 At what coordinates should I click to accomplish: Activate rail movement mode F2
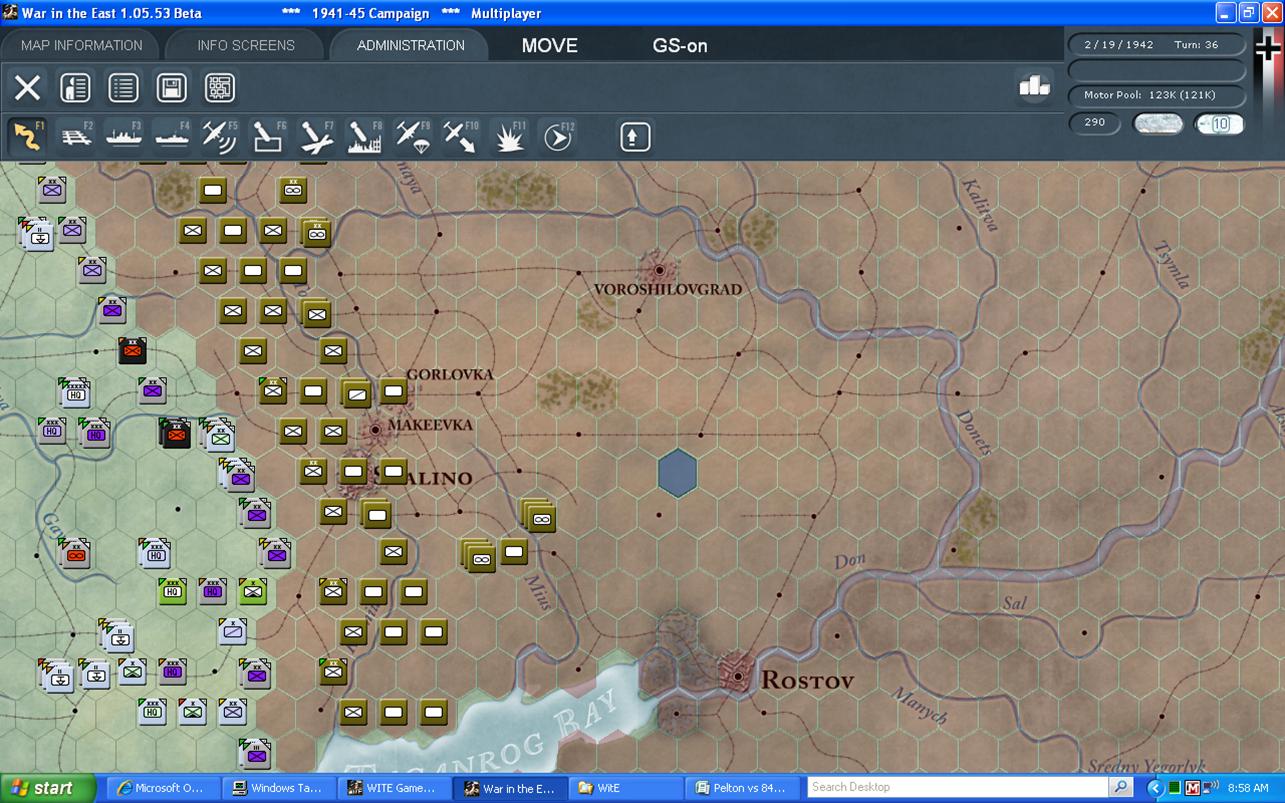click(76, 136)
